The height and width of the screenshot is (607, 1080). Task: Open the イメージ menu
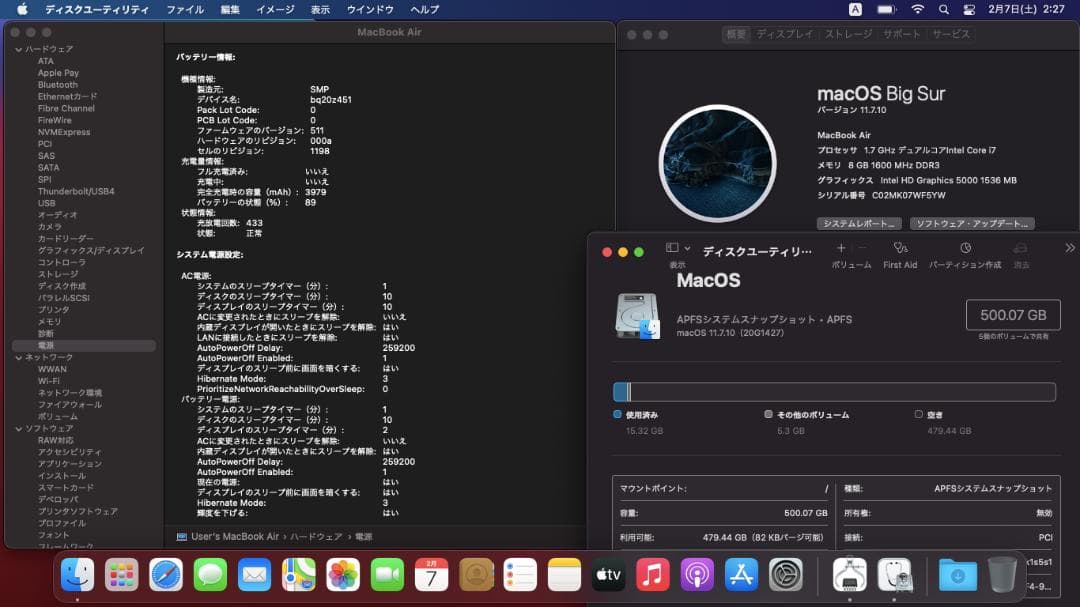pyautogui.click(x=276, y=9)
